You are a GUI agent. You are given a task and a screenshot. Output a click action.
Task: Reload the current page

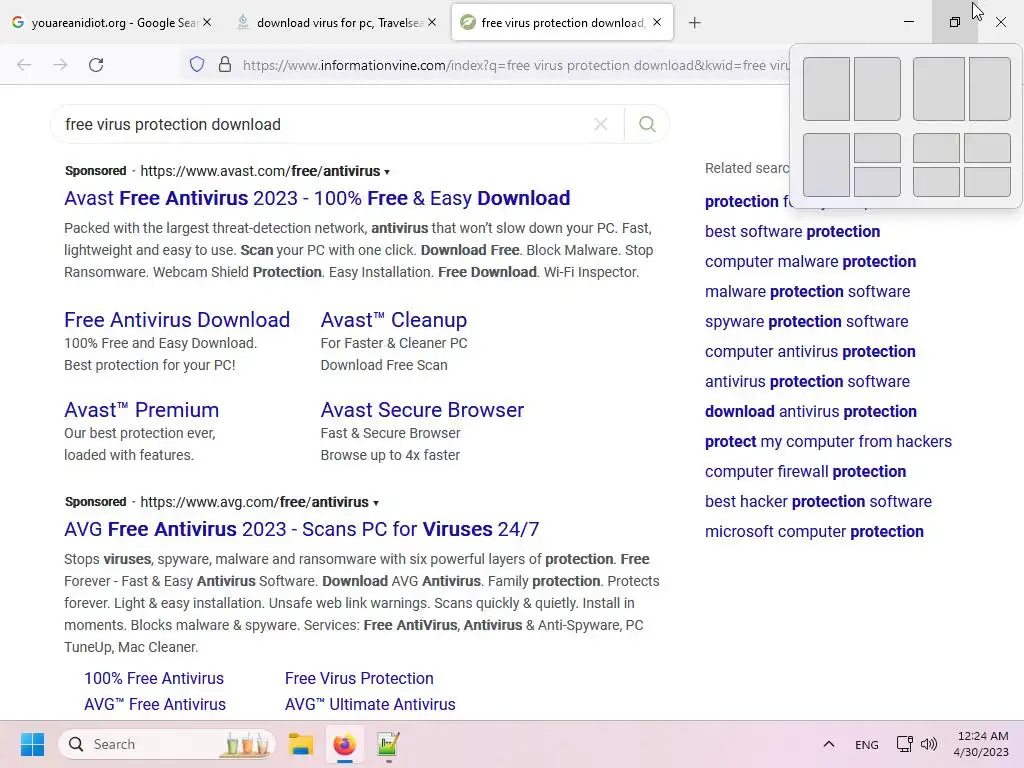(96, 65)
